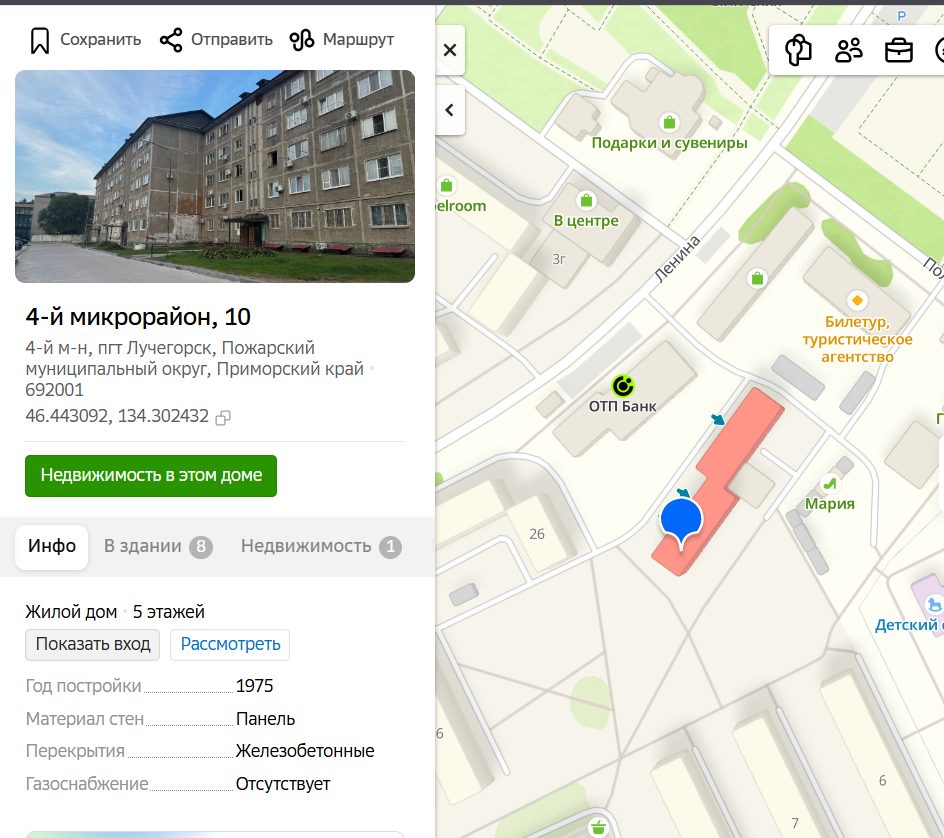Click the Отправить label

click(232, 40)
